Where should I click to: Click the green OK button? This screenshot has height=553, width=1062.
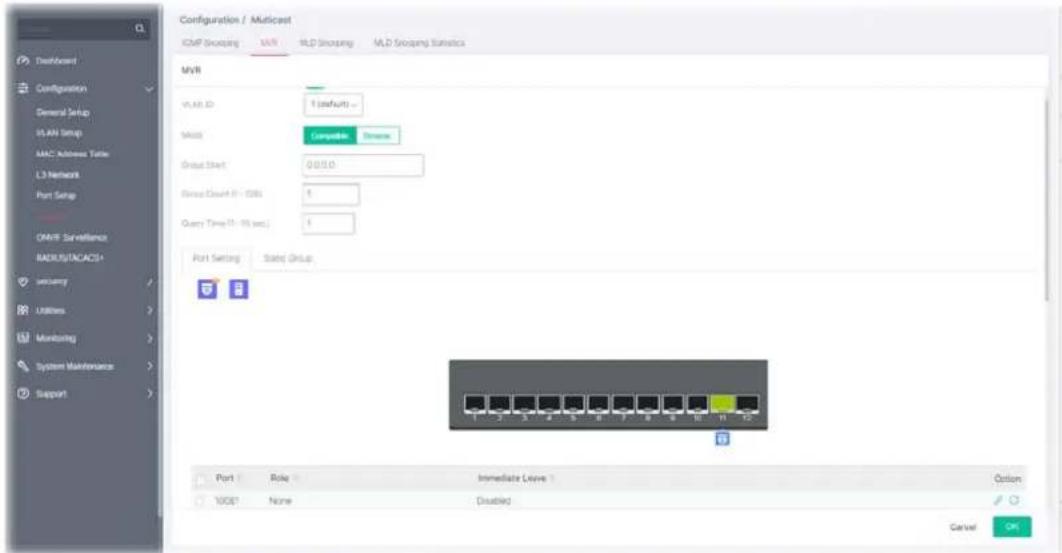(x=1012, y=527)
